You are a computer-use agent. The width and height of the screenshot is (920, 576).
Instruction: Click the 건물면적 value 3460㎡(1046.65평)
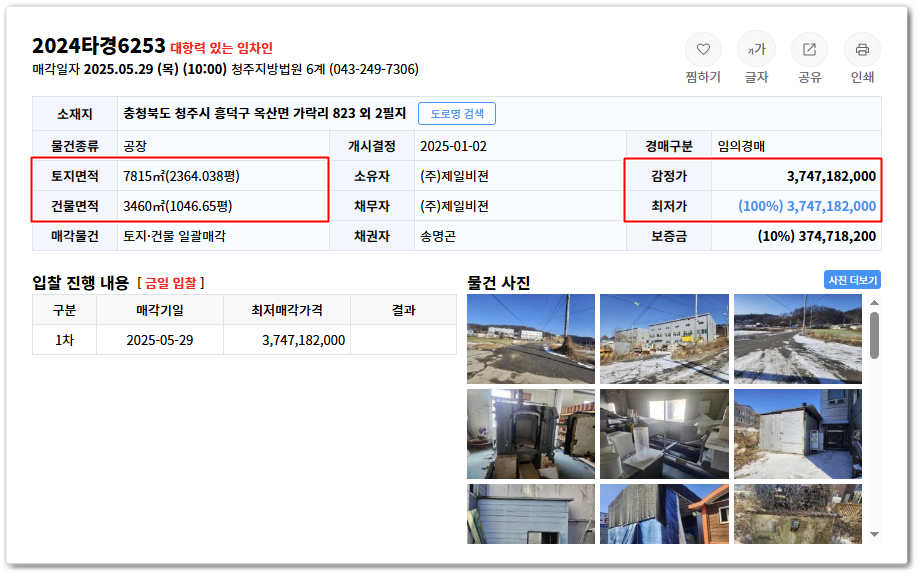pyautogui.click(x=178, y=206)
